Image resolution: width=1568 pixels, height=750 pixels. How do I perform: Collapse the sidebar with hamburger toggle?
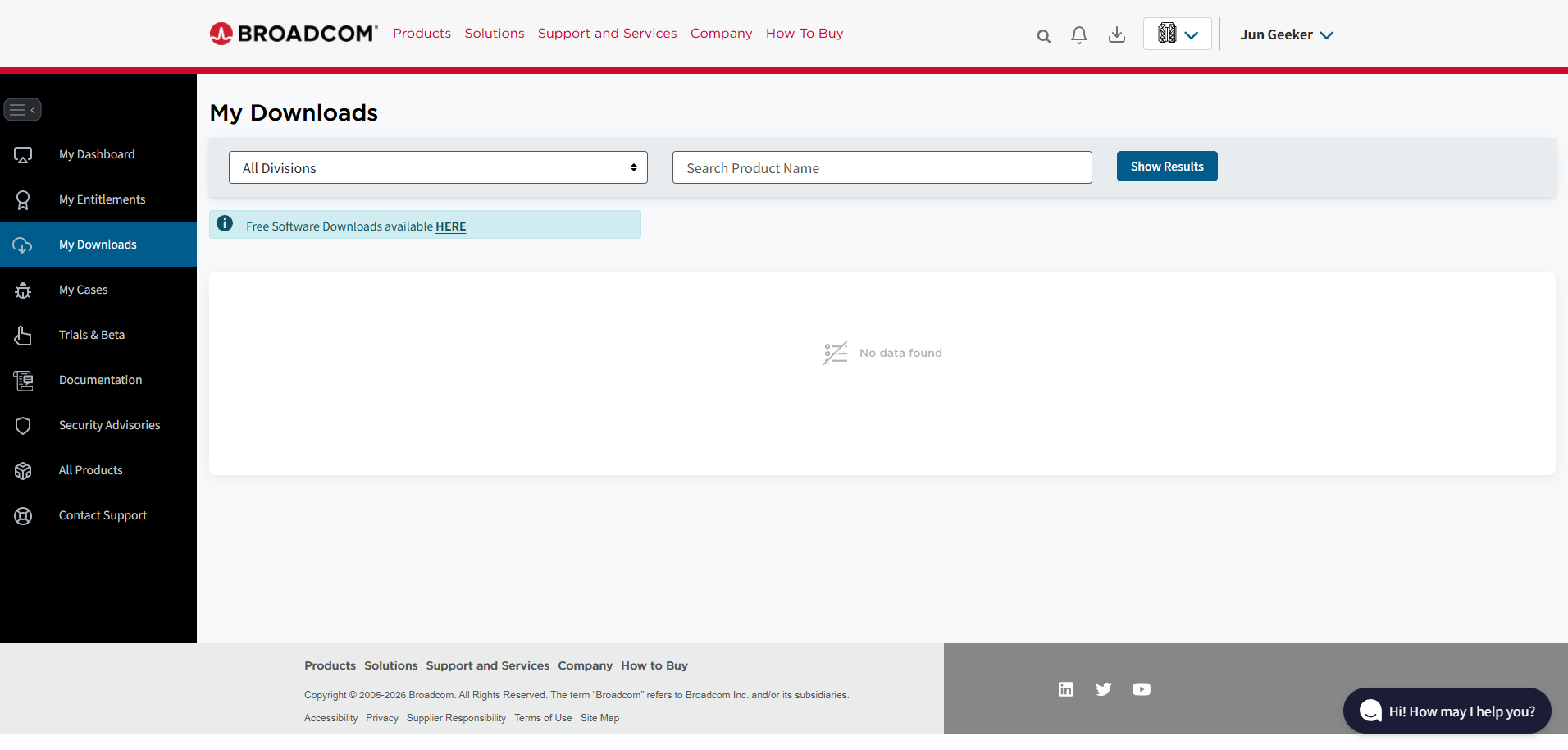(x=22, y=109)
